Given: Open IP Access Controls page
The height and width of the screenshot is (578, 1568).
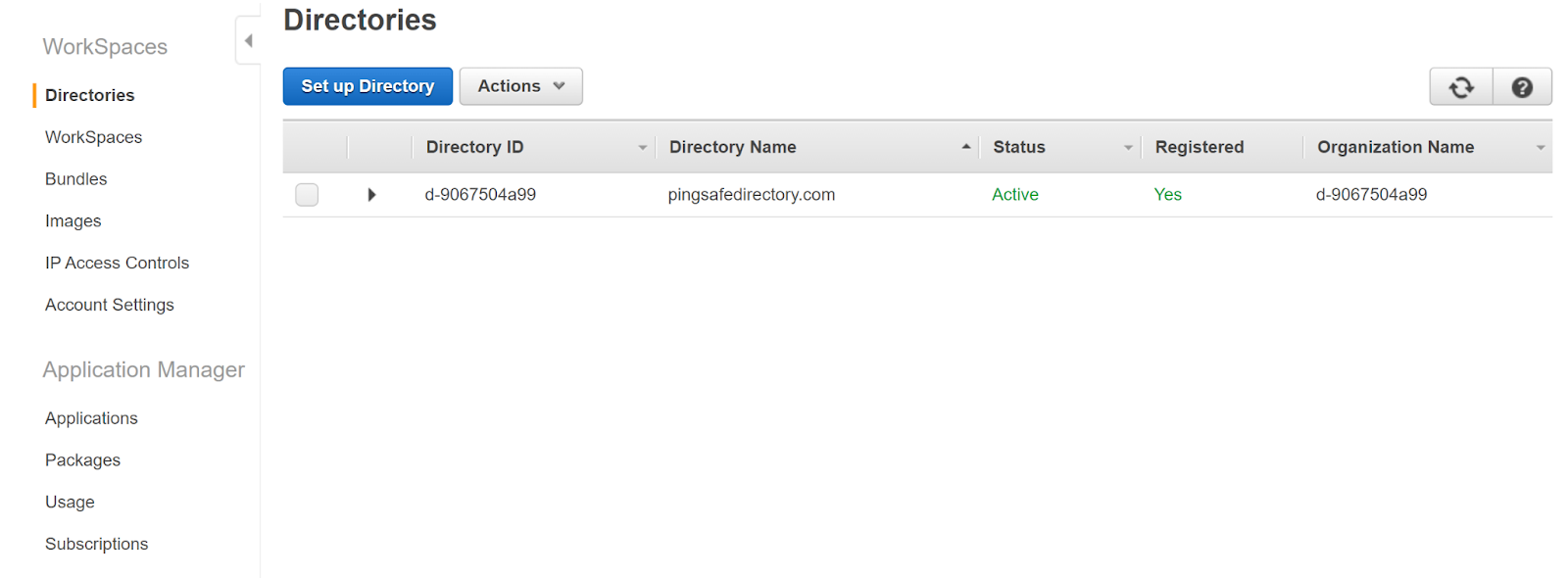Looking at the screenshot, I should point(117,263).
